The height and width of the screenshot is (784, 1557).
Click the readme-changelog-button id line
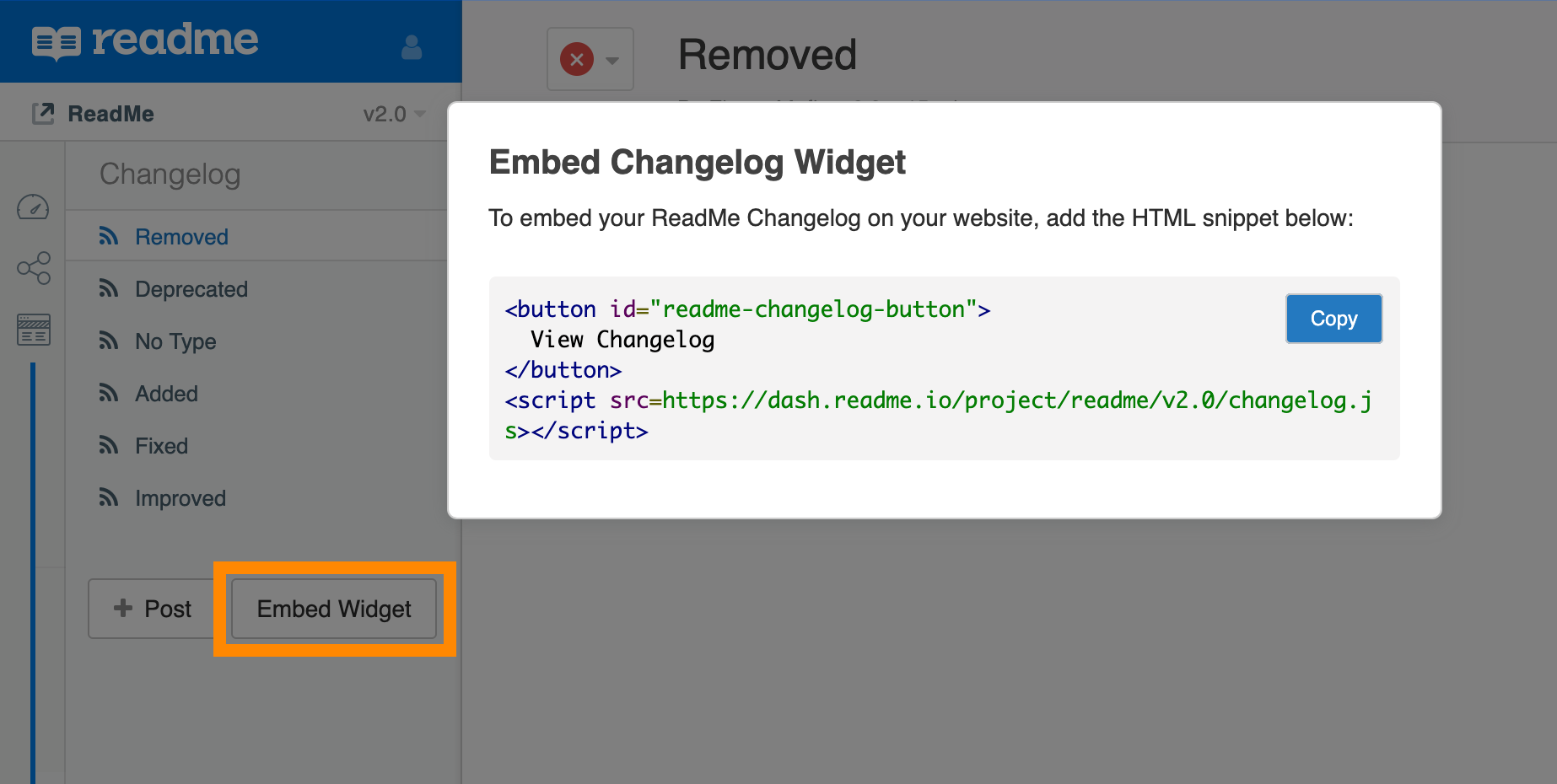tap(747, 309)
